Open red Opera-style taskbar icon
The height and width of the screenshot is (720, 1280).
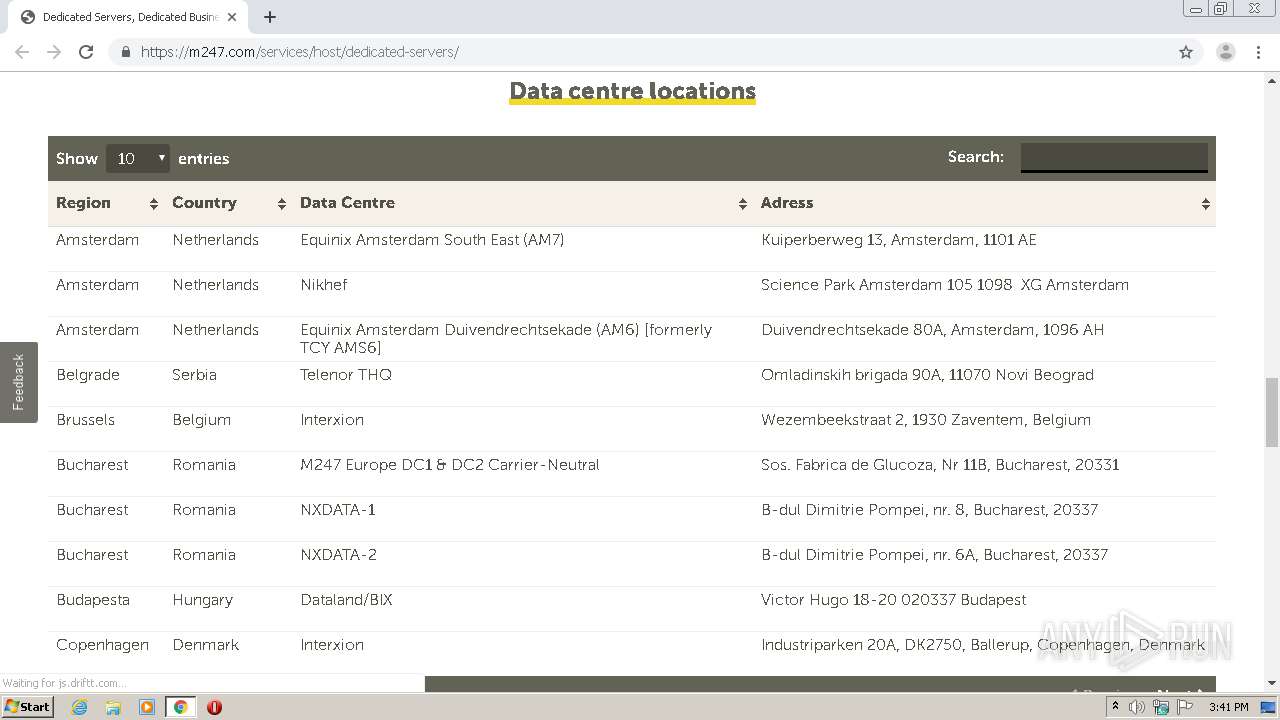pyautogui.click(x=214, y=707)
